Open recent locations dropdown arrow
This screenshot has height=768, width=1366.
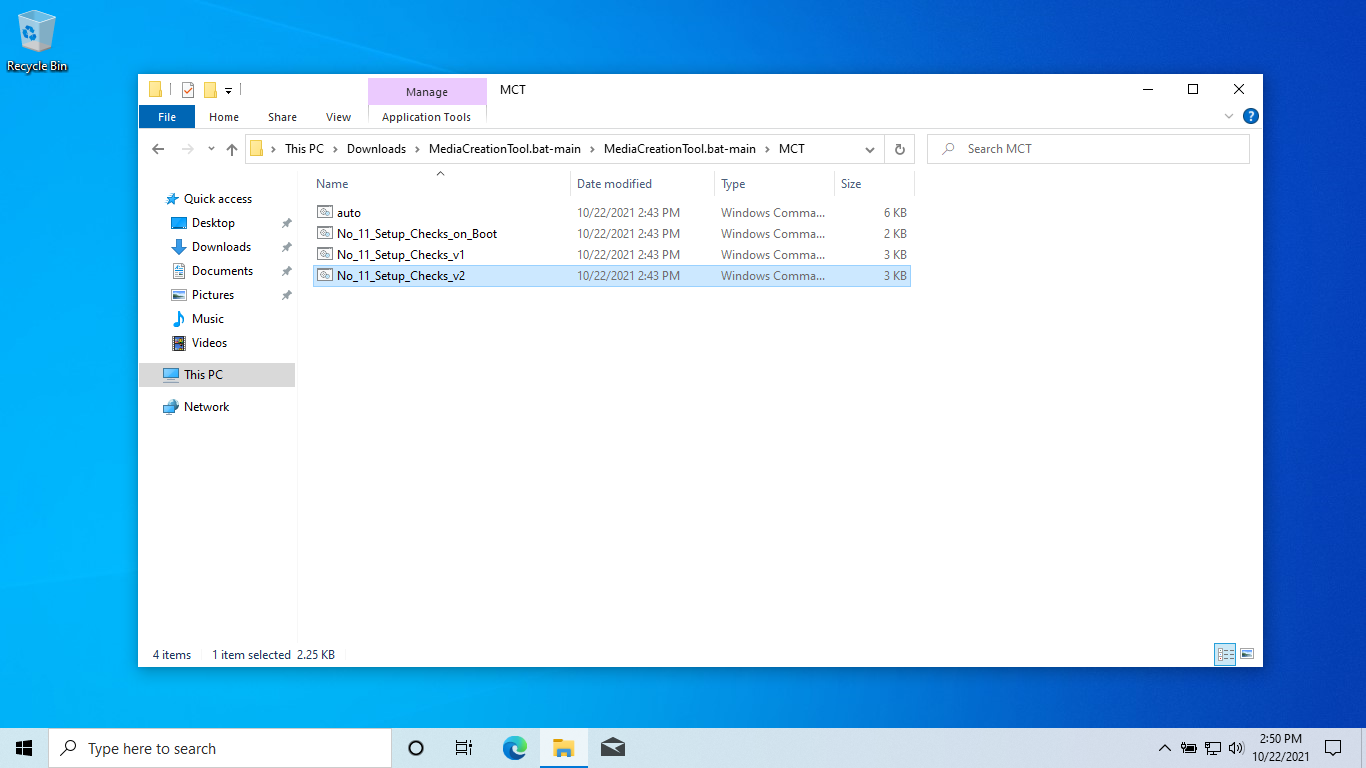[x=211, y=149]
